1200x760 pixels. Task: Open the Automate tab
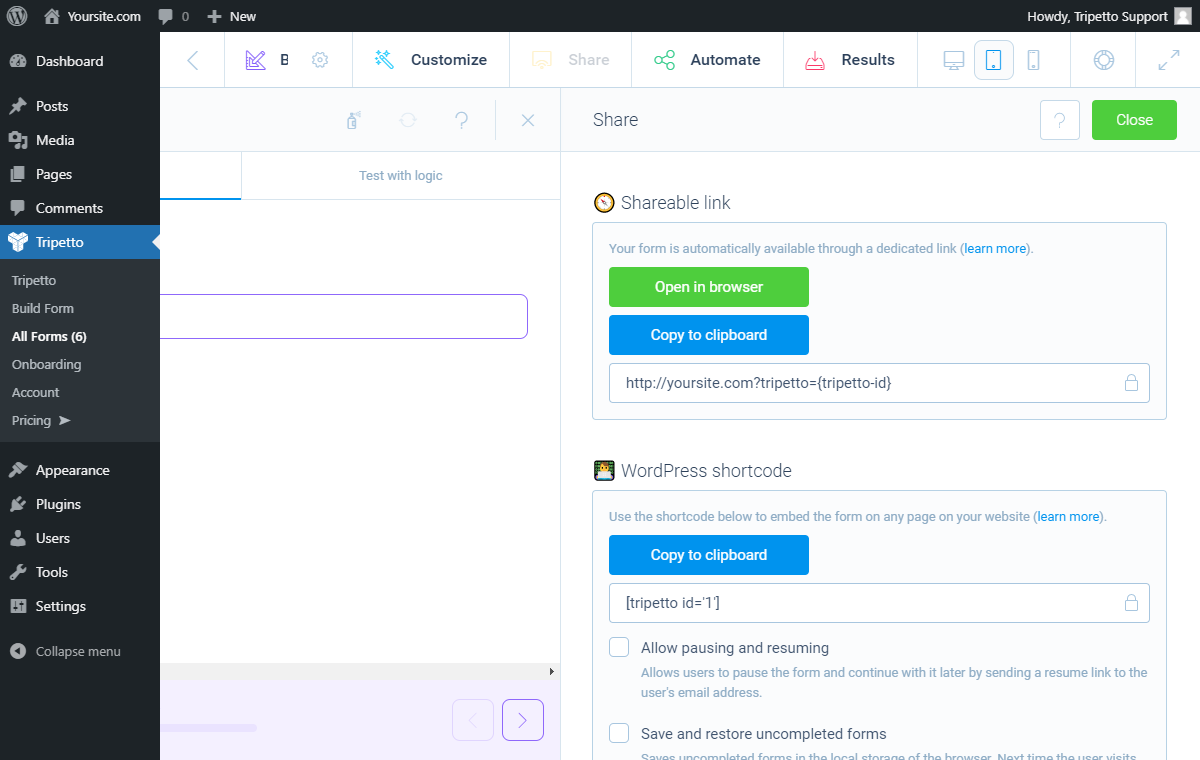coord(707,60)
